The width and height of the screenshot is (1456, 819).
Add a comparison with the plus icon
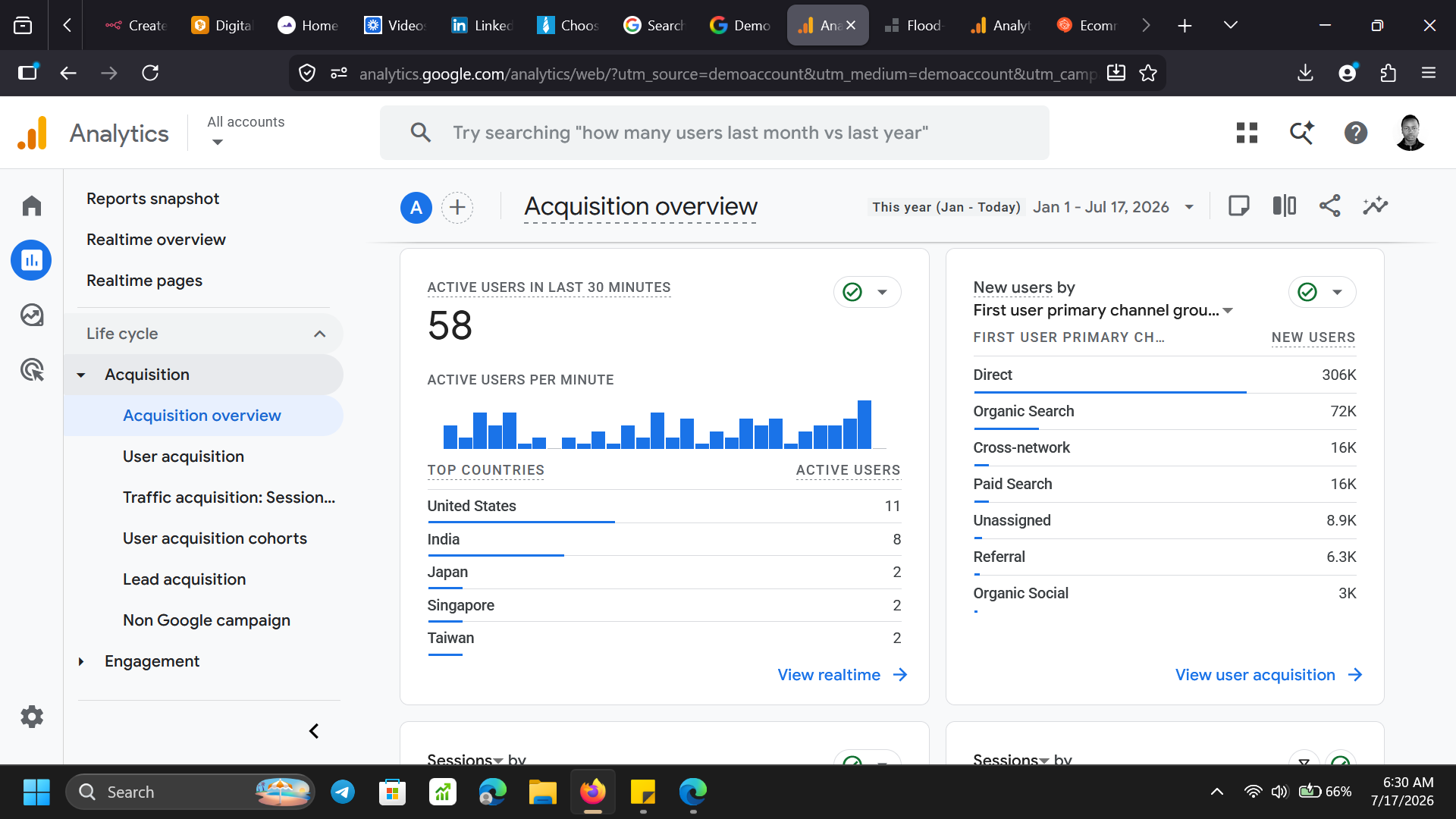457,207
